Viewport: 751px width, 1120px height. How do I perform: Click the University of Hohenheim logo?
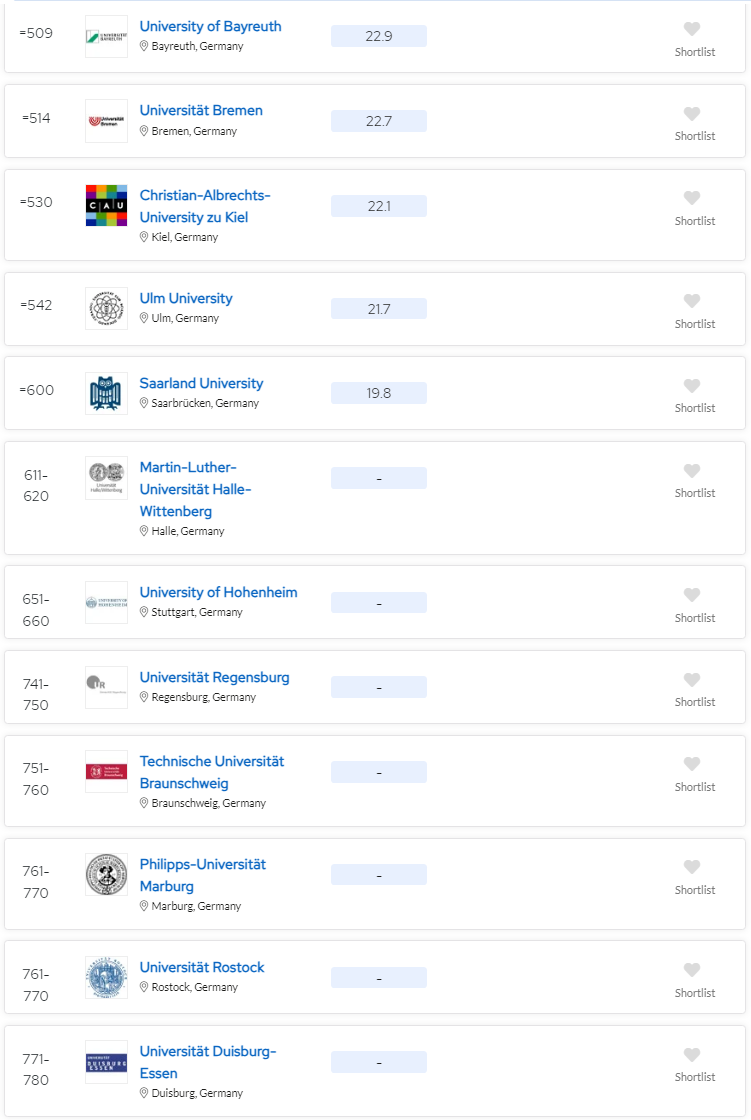click(106, 602)
